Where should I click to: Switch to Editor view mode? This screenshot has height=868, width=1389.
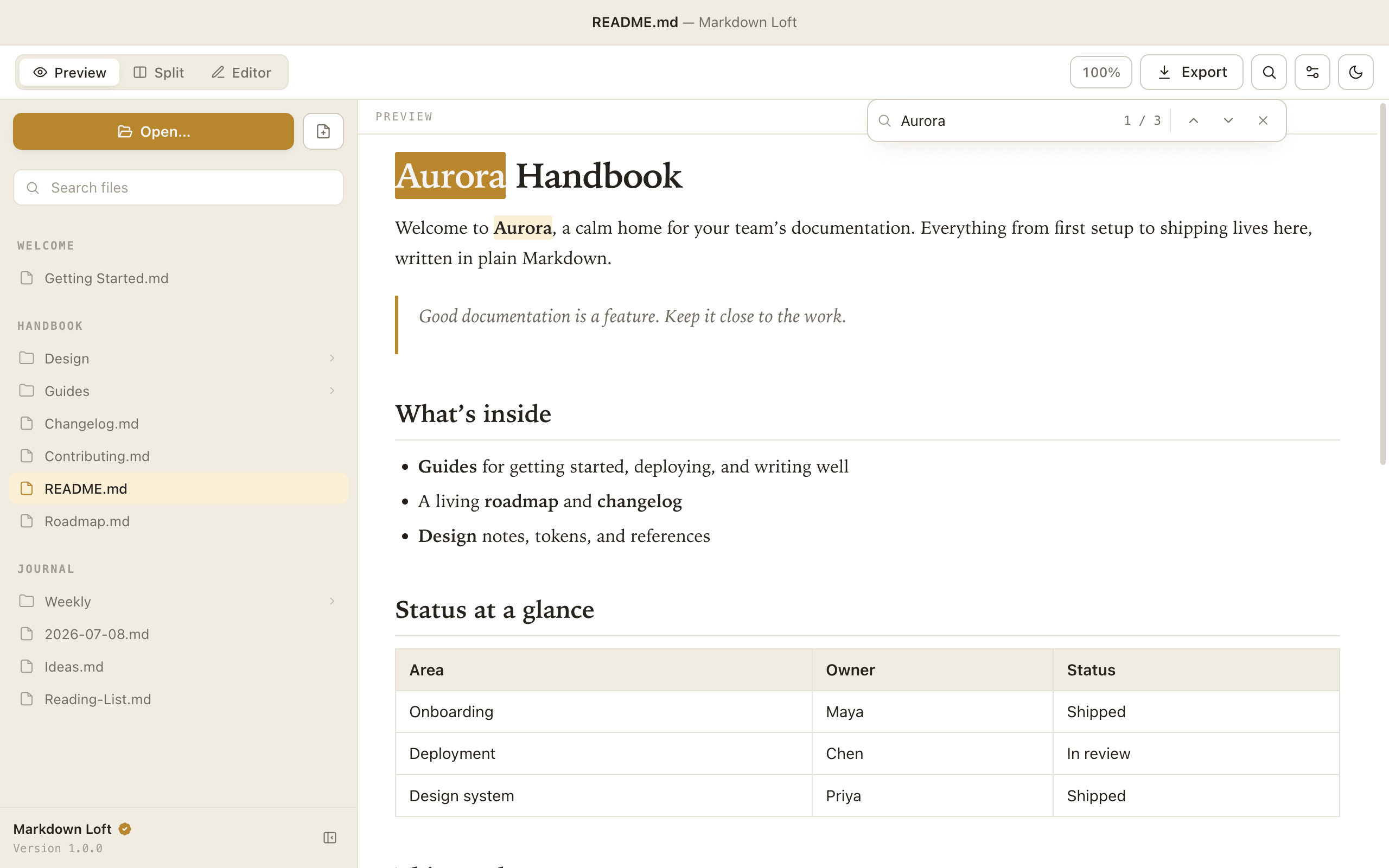[x=241, y=72]
